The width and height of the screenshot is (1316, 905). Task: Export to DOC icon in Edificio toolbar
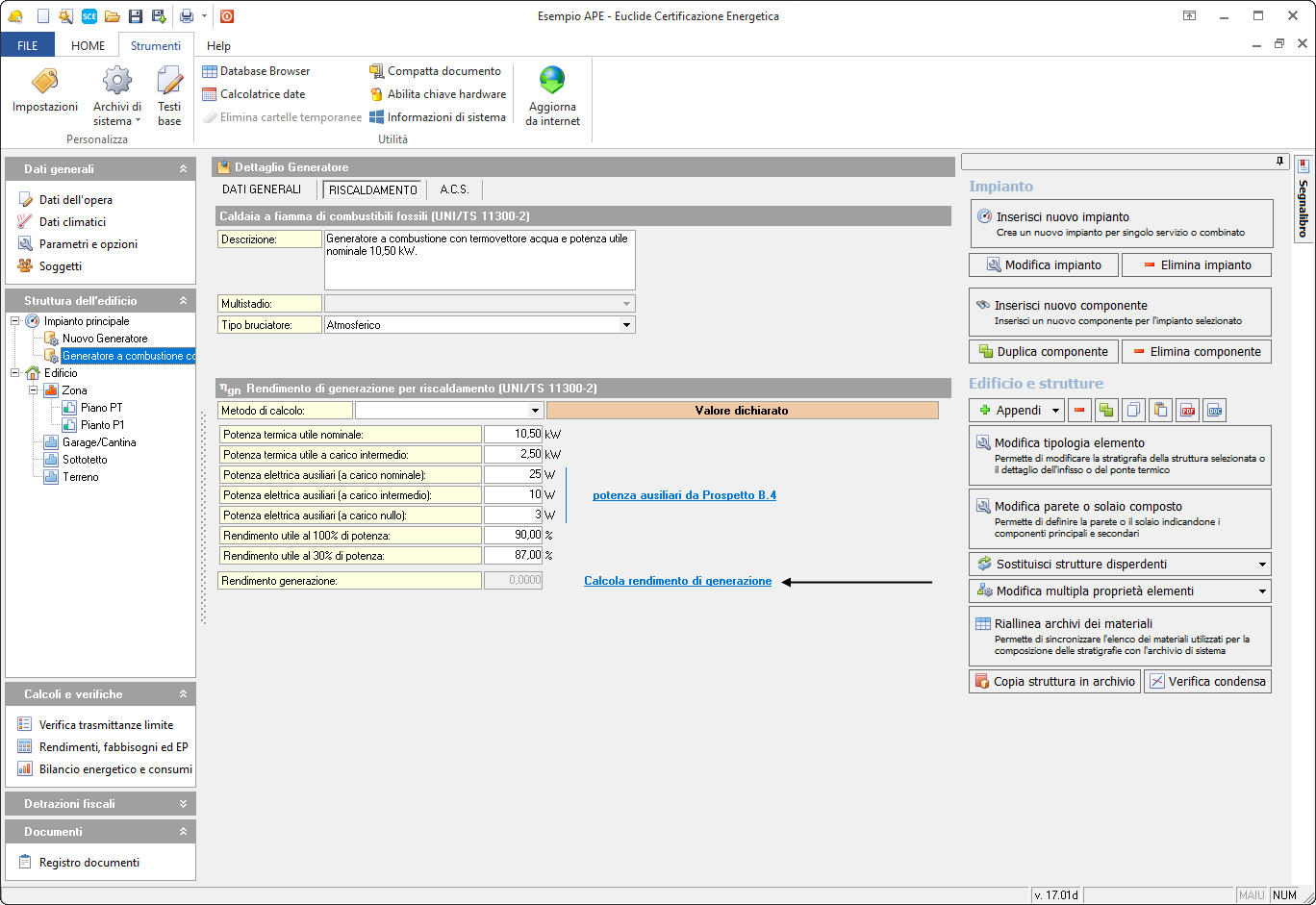pos(1214,411)
